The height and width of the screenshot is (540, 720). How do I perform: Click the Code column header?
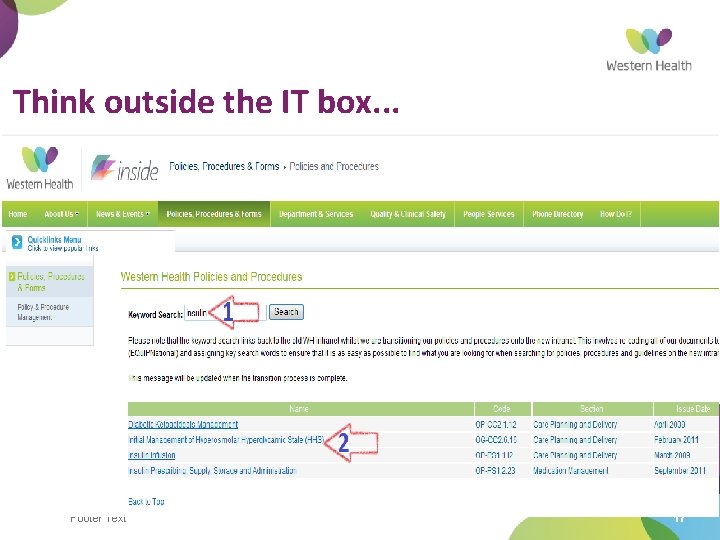[x=502, y=409]
